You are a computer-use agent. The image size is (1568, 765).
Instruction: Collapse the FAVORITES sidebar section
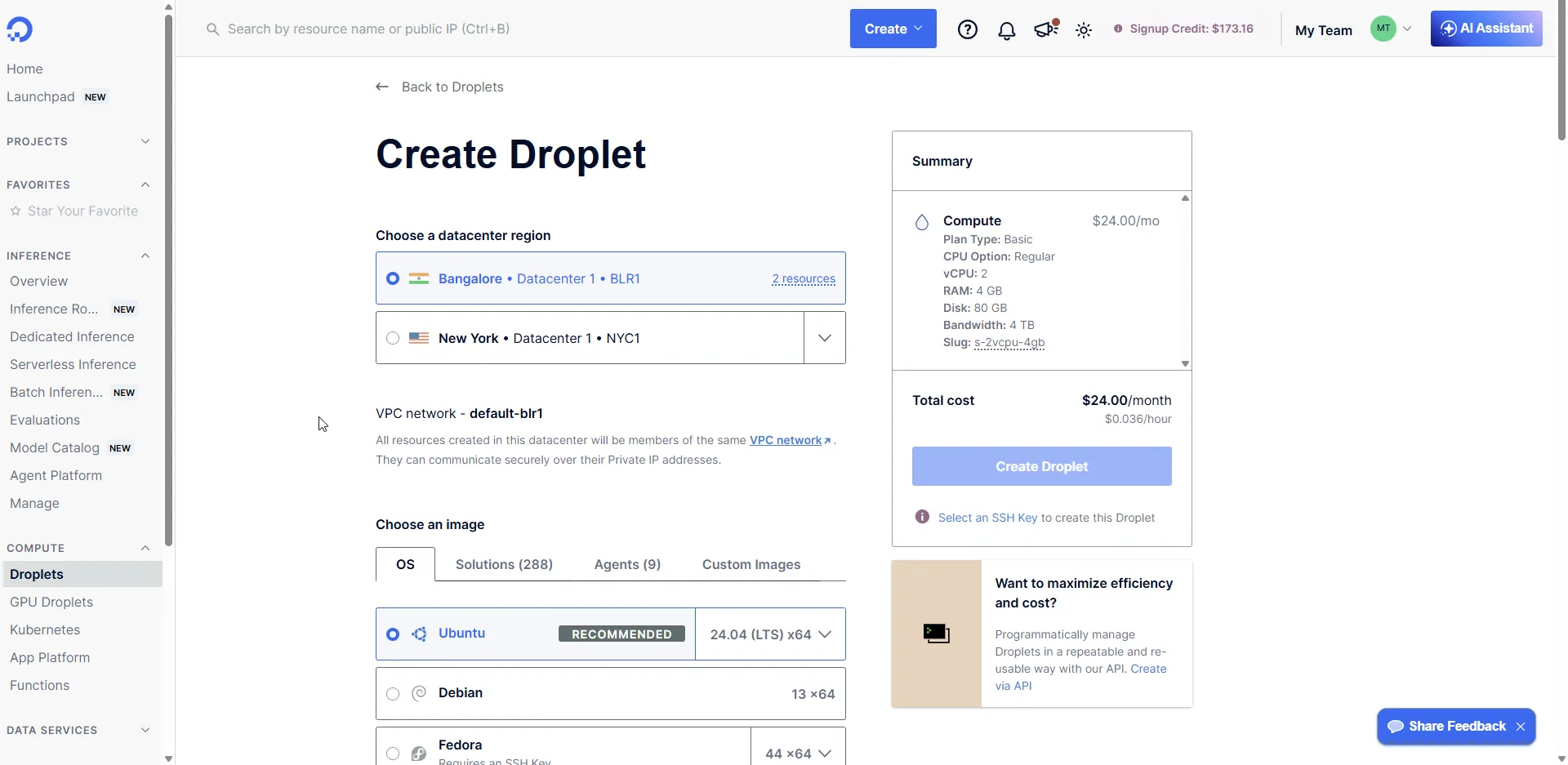coord(145,185)
